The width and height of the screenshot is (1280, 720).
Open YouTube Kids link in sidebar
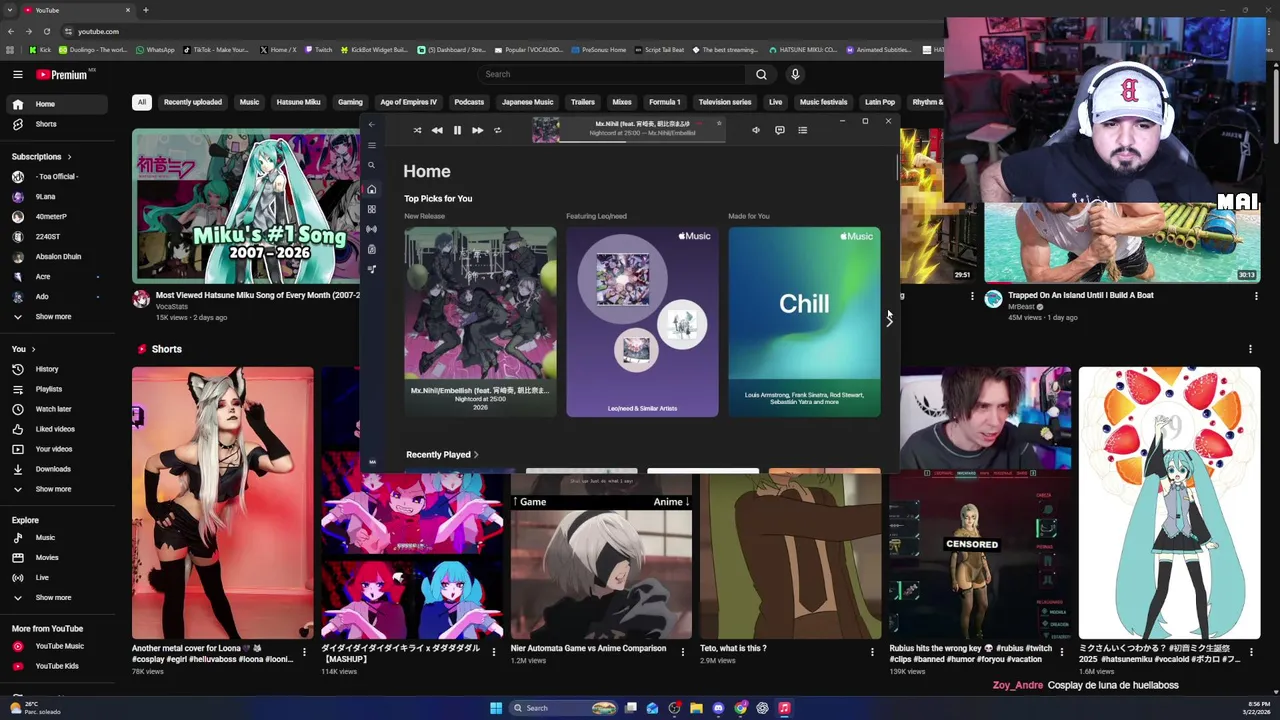point(58,666)
